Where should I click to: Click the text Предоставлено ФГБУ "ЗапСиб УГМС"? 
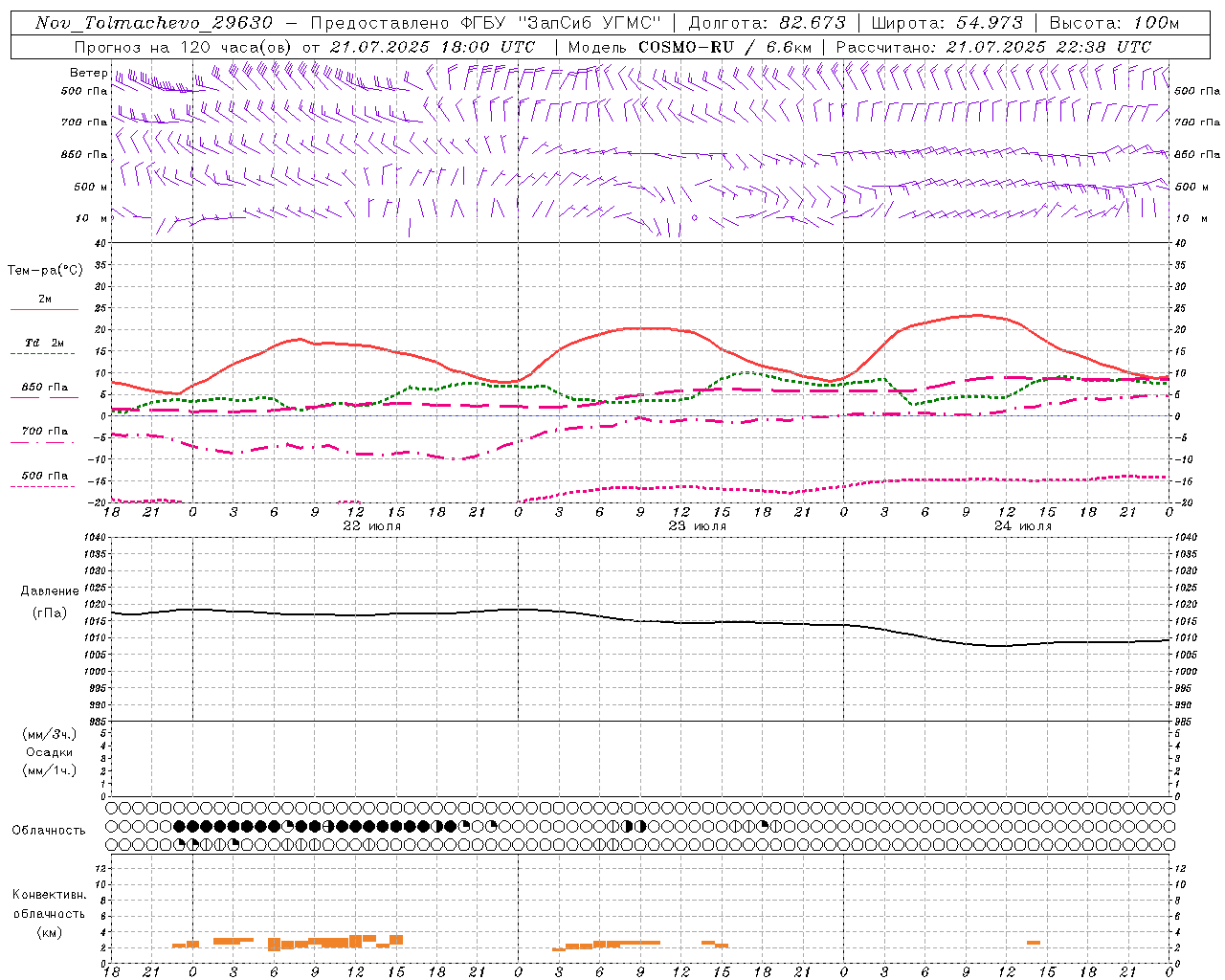coord(485,23)
